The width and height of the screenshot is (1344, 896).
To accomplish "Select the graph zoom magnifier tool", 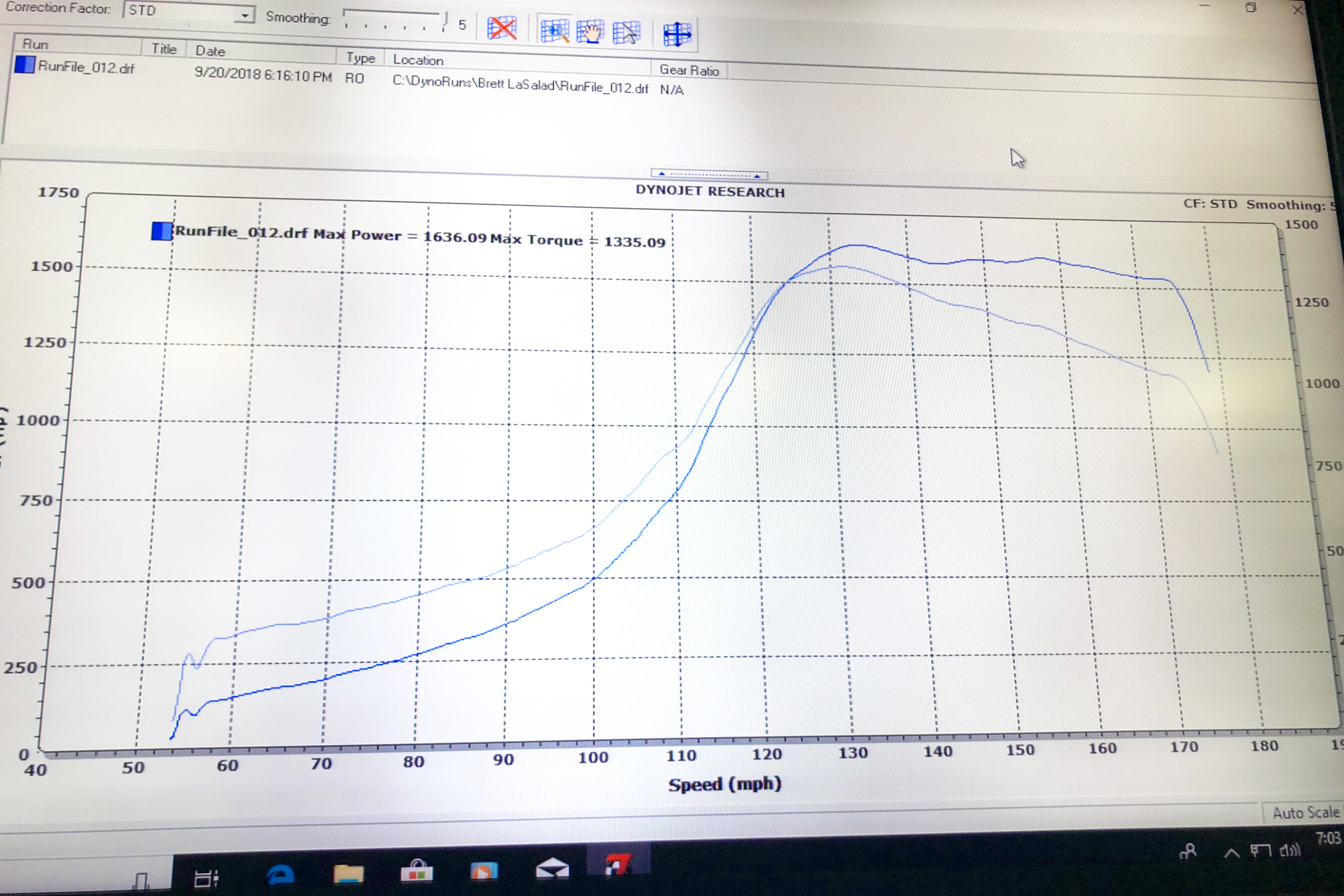I will 554,31.
